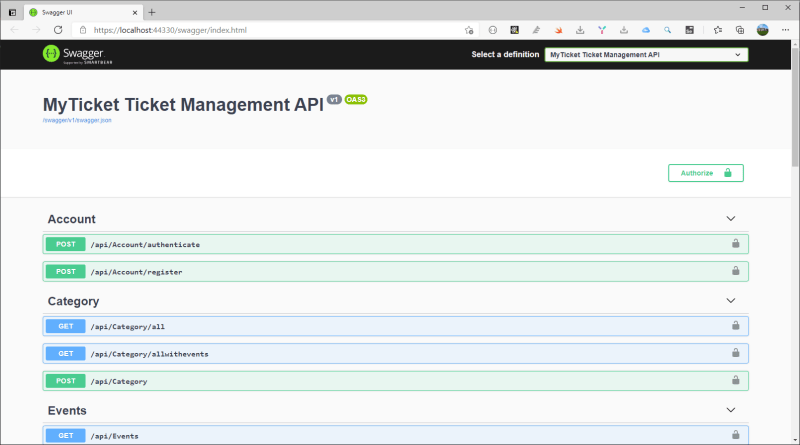The height and width of the screenshot is (445, 800).
Task: Click the Swagger logo in header
Action: pos(78,54)
